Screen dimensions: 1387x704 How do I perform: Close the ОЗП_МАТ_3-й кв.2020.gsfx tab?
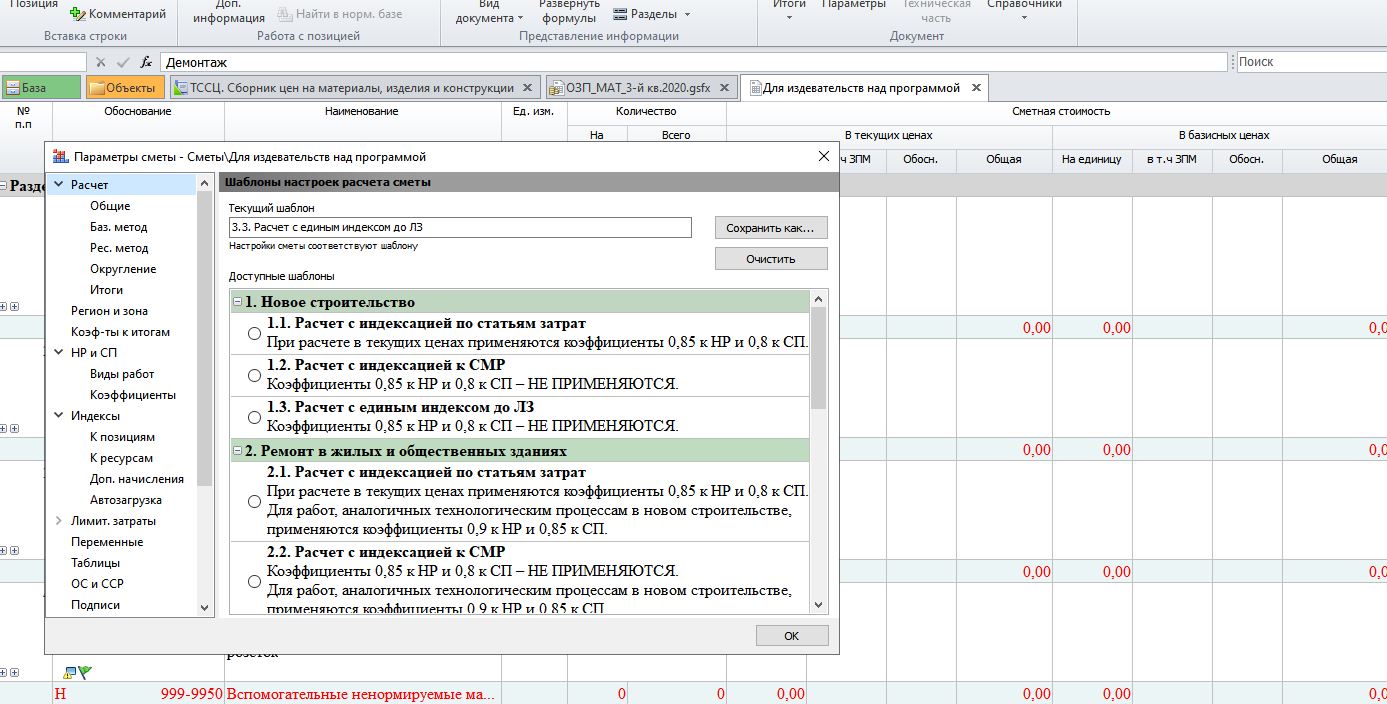(724, 88)
